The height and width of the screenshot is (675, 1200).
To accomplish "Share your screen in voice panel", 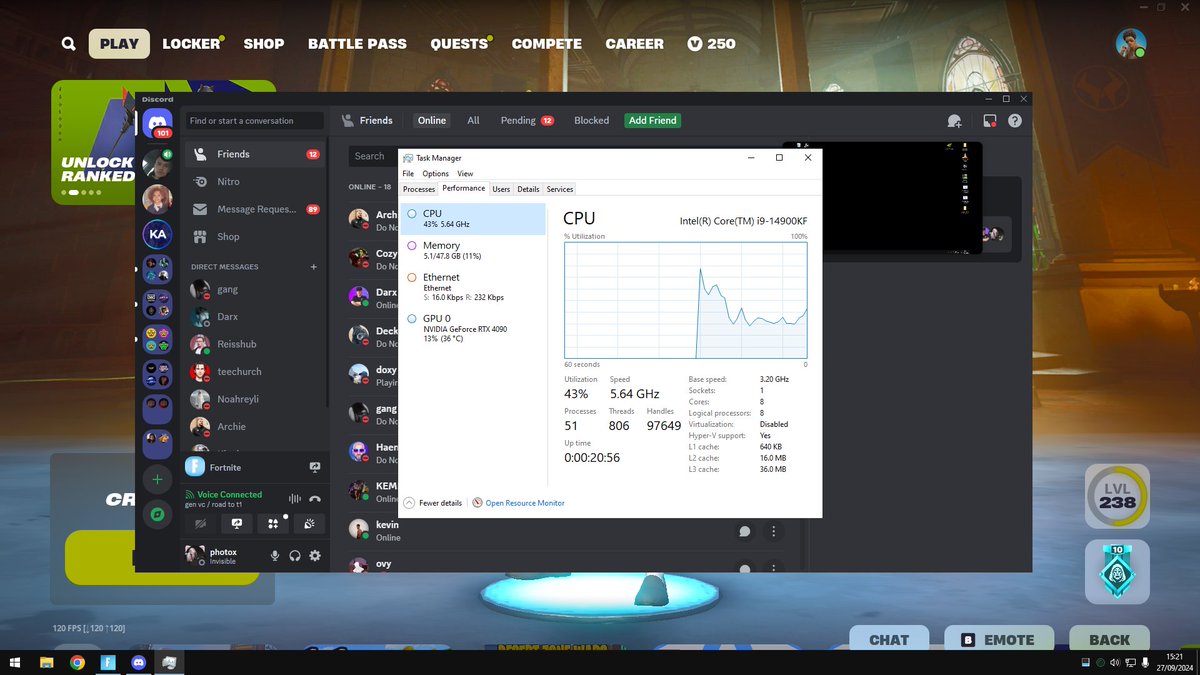I will coord(237,523).
